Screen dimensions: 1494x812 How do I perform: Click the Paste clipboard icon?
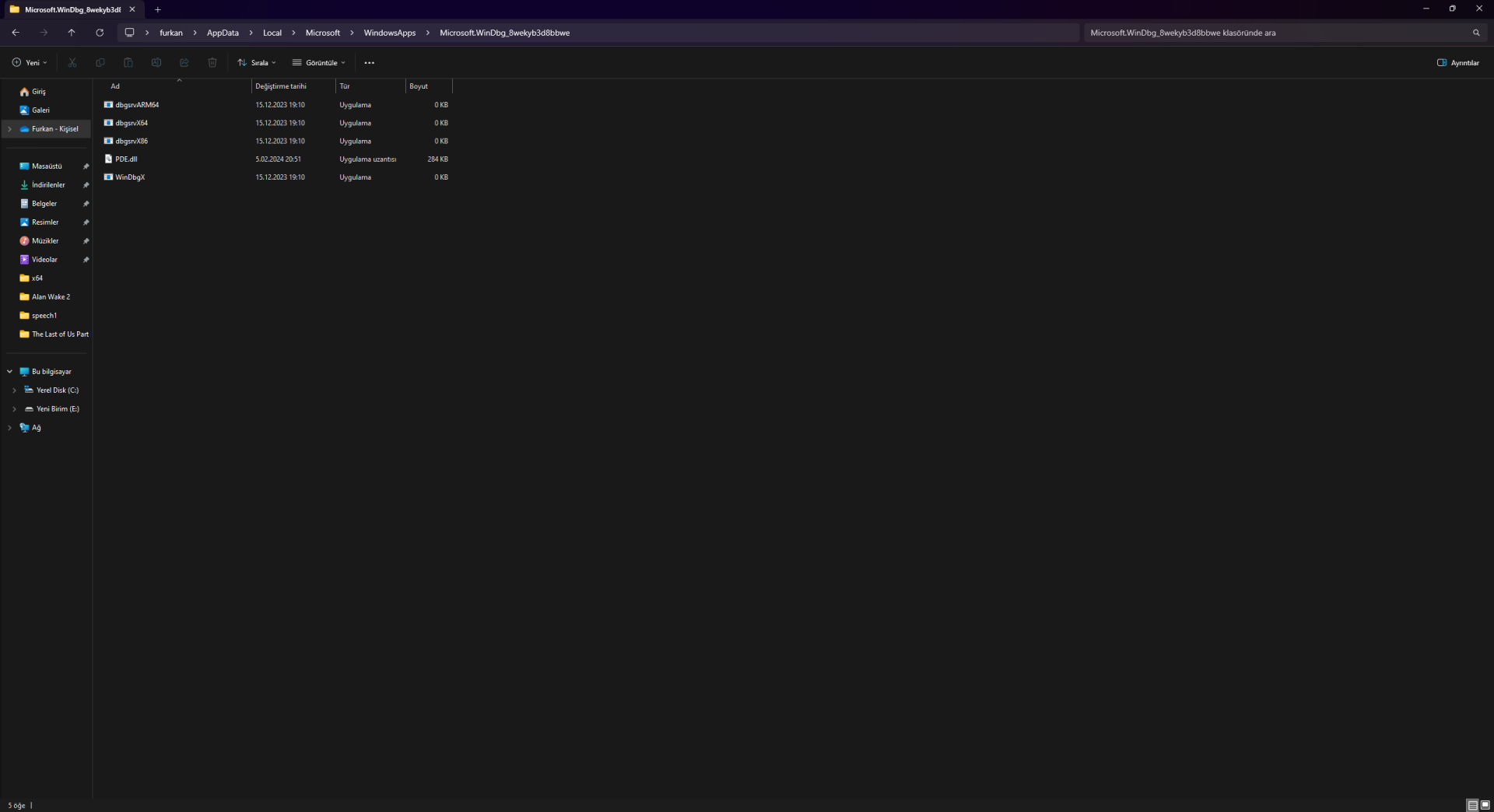(x=128, y=62)
